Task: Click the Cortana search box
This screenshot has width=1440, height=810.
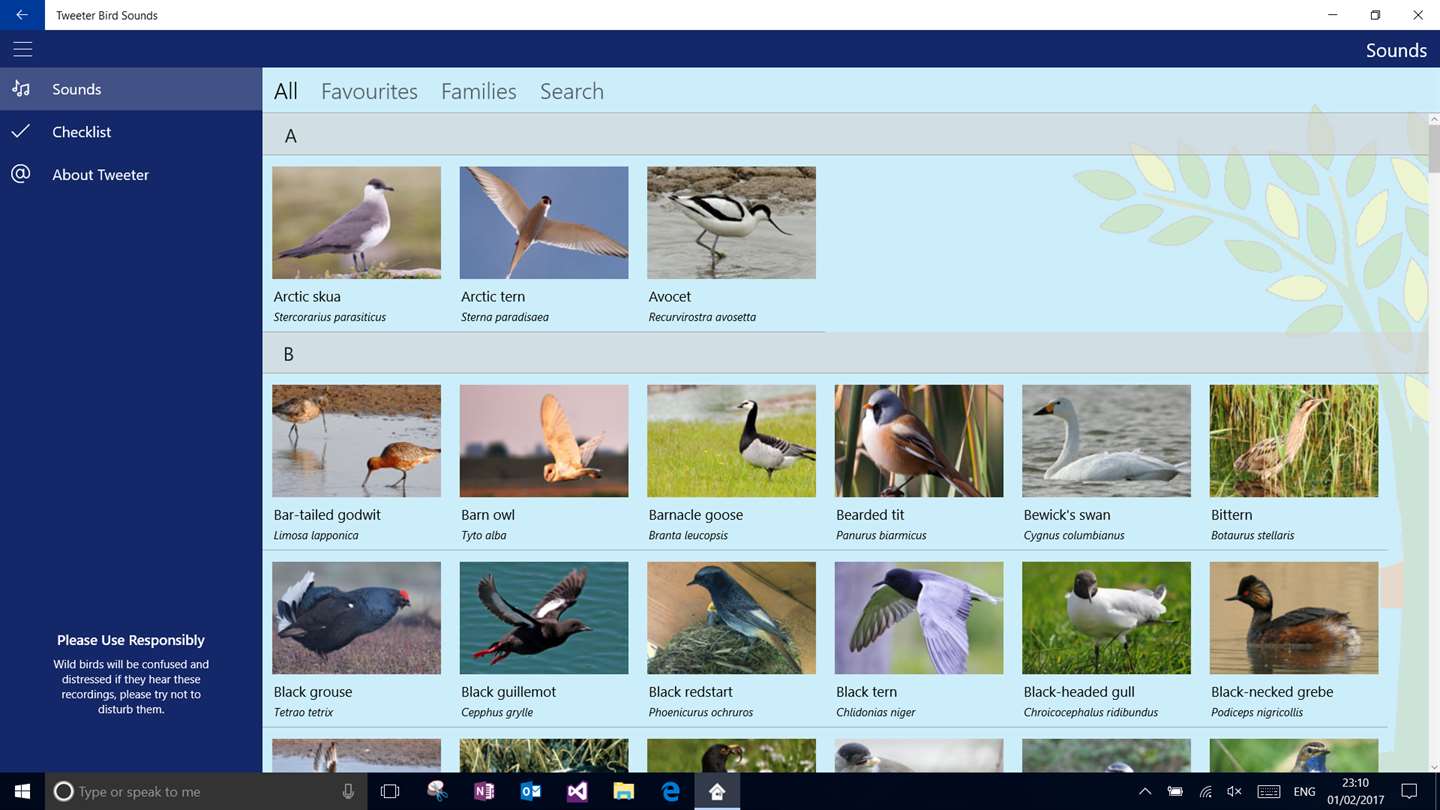Action: coord(206,791)
